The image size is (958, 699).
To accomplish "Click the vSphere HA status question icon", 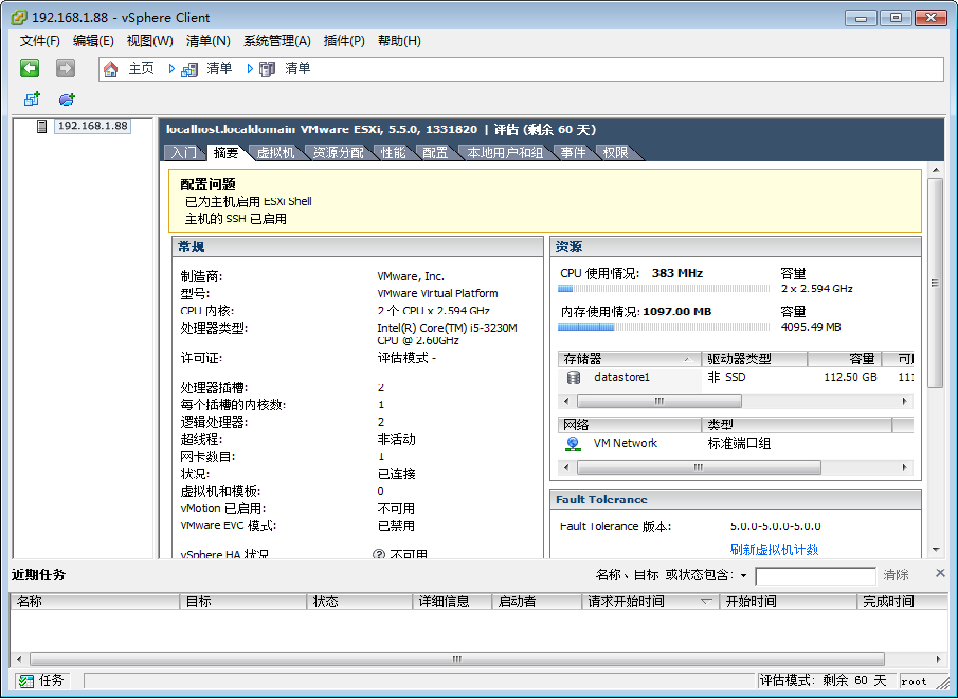I will pyautogui.click(x=379, y=554).
